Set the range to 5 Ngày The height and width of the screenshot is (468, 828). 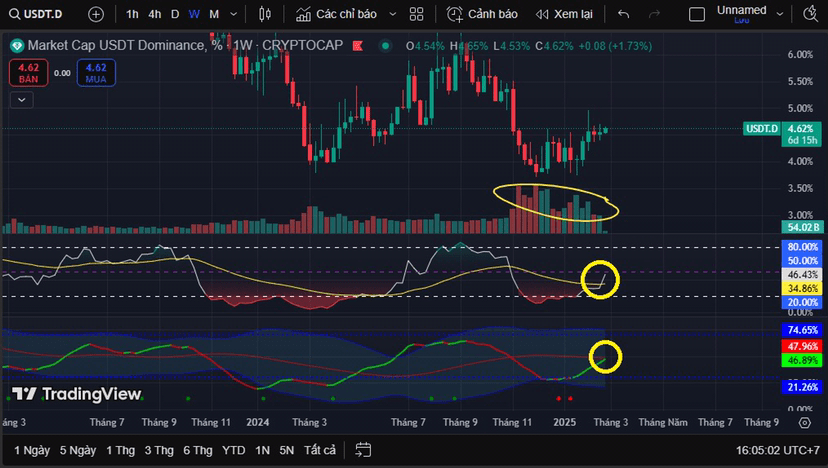pos(78,450)
